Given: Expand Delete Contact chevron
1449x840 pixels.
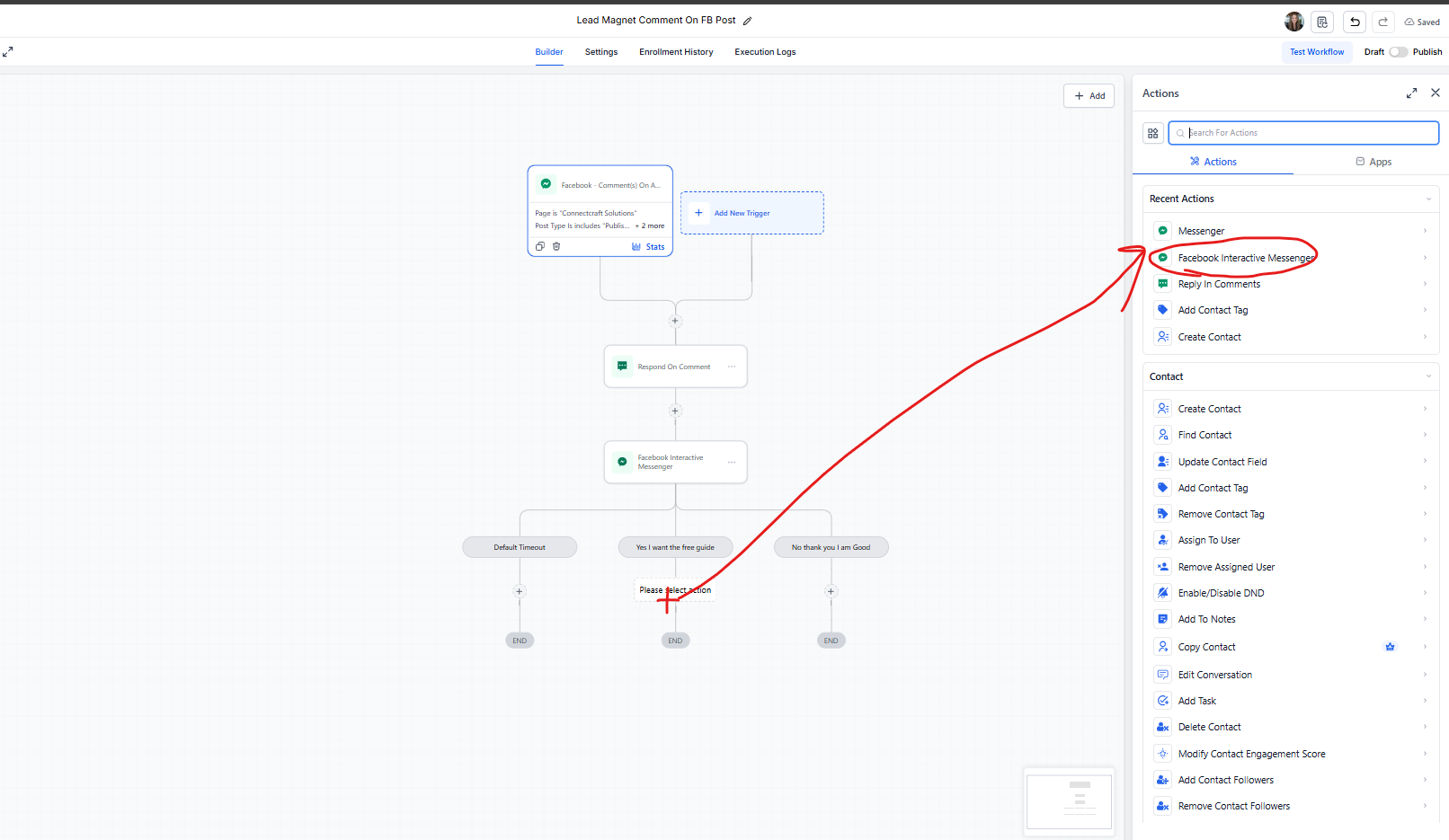Looking at the screenshot, I should click(x=1425, y=727).
